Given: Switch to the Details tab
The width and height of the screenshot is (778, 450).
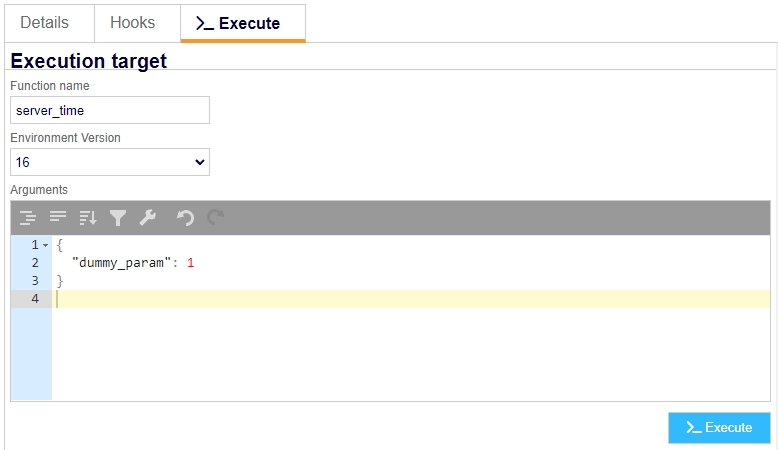Looking at the screenshot, I should [x=44, y=23].
